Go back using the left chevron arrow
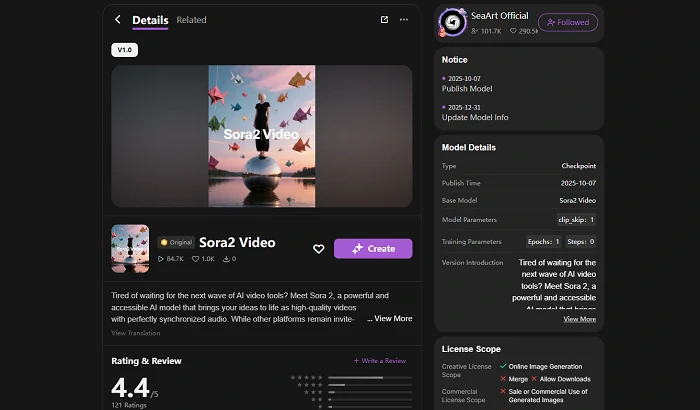Viewport: 700px width, 410px height. (117, 19)
